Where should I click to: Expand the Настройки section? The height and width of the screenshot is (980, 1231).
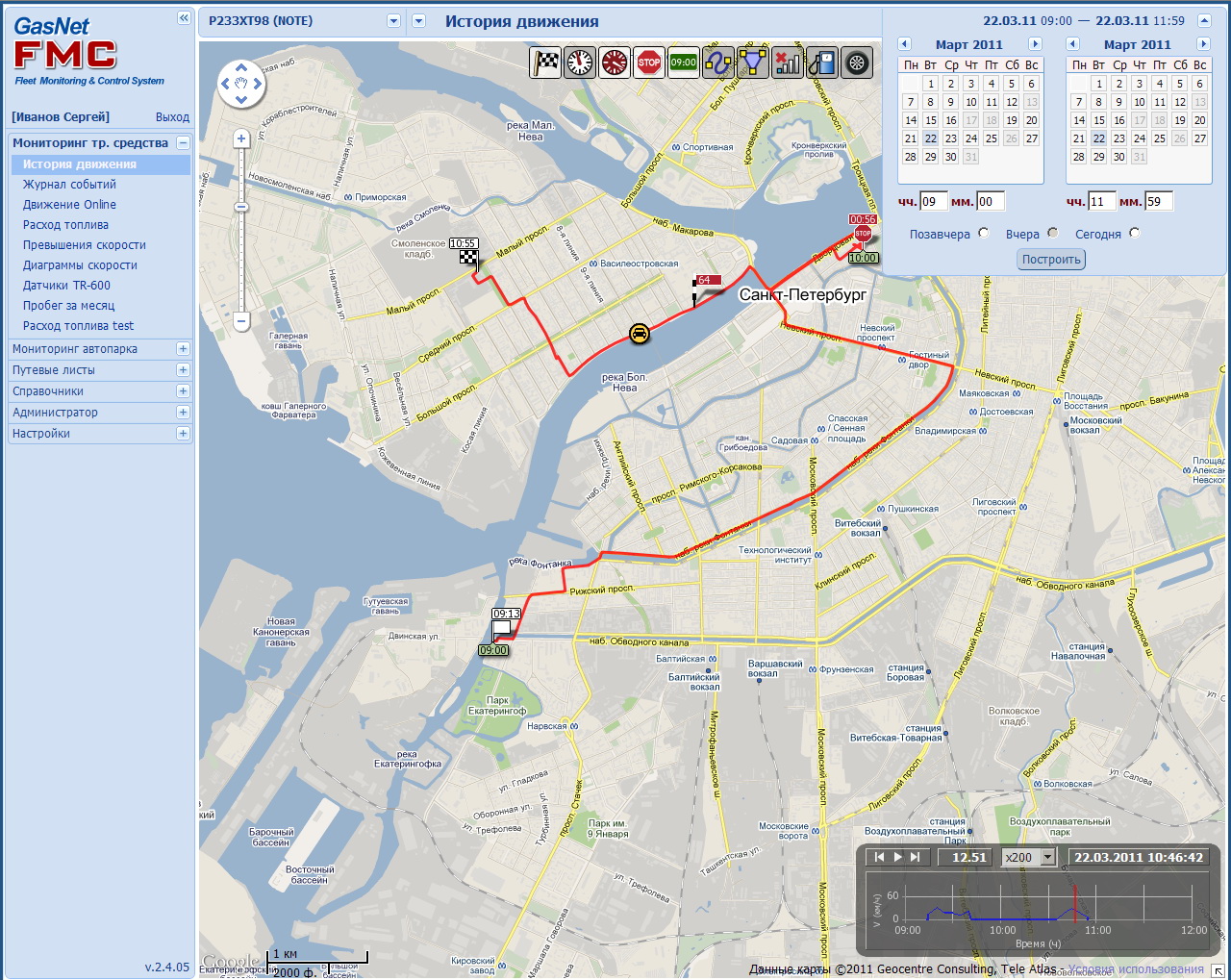(x=183, y=434)
